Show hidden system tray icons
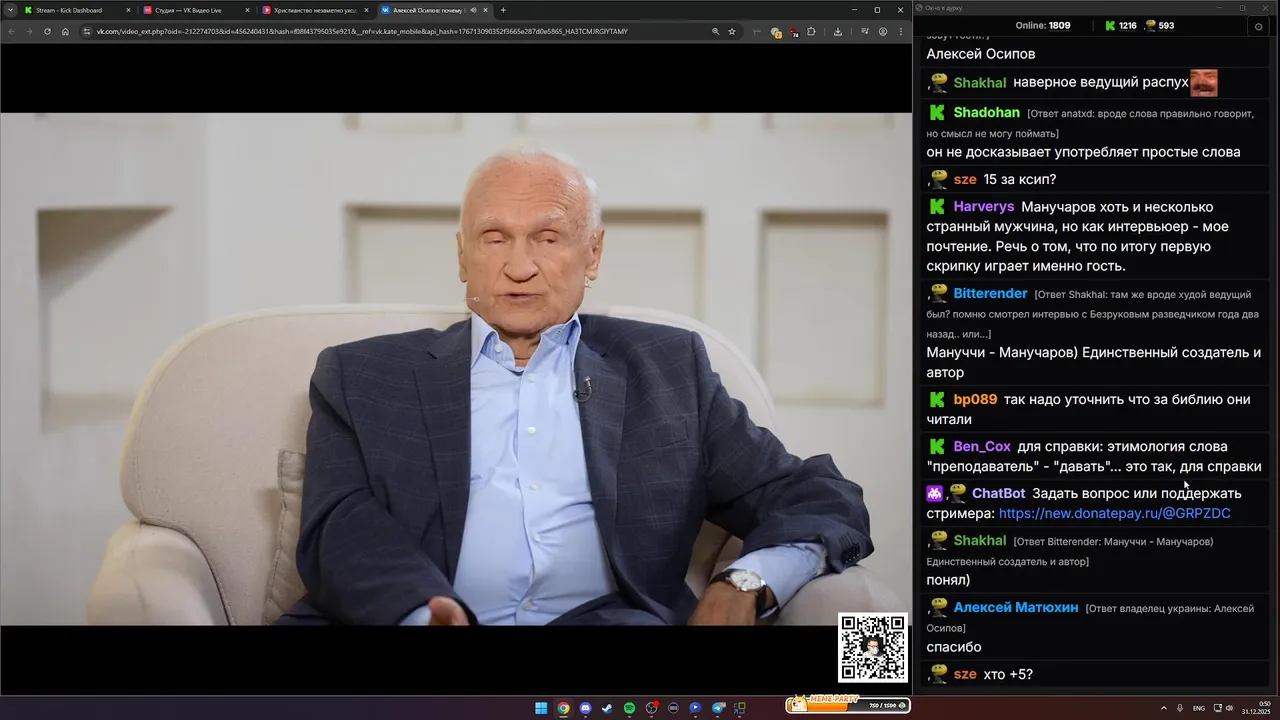1280x720 pixels. (x=1164, y=708)
